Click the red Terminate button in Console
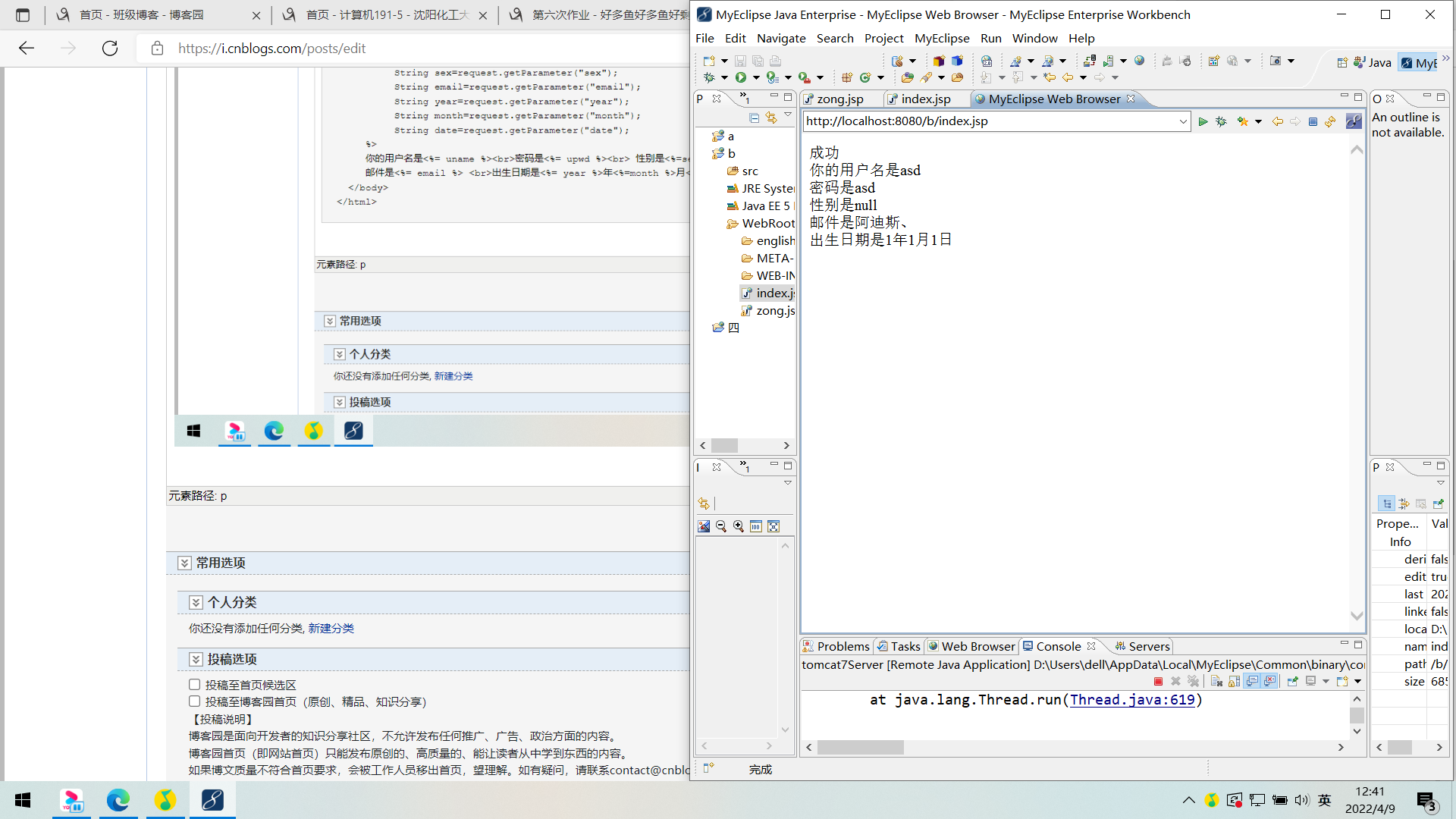 (1158, 681)
